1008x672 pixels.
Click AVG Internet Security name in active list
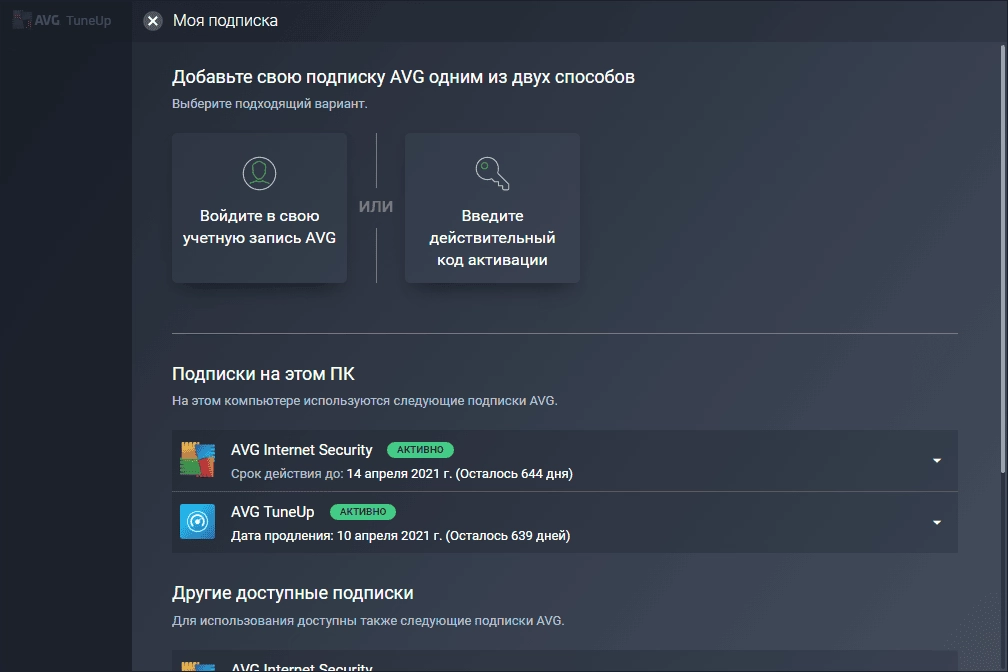pos(302,450)
